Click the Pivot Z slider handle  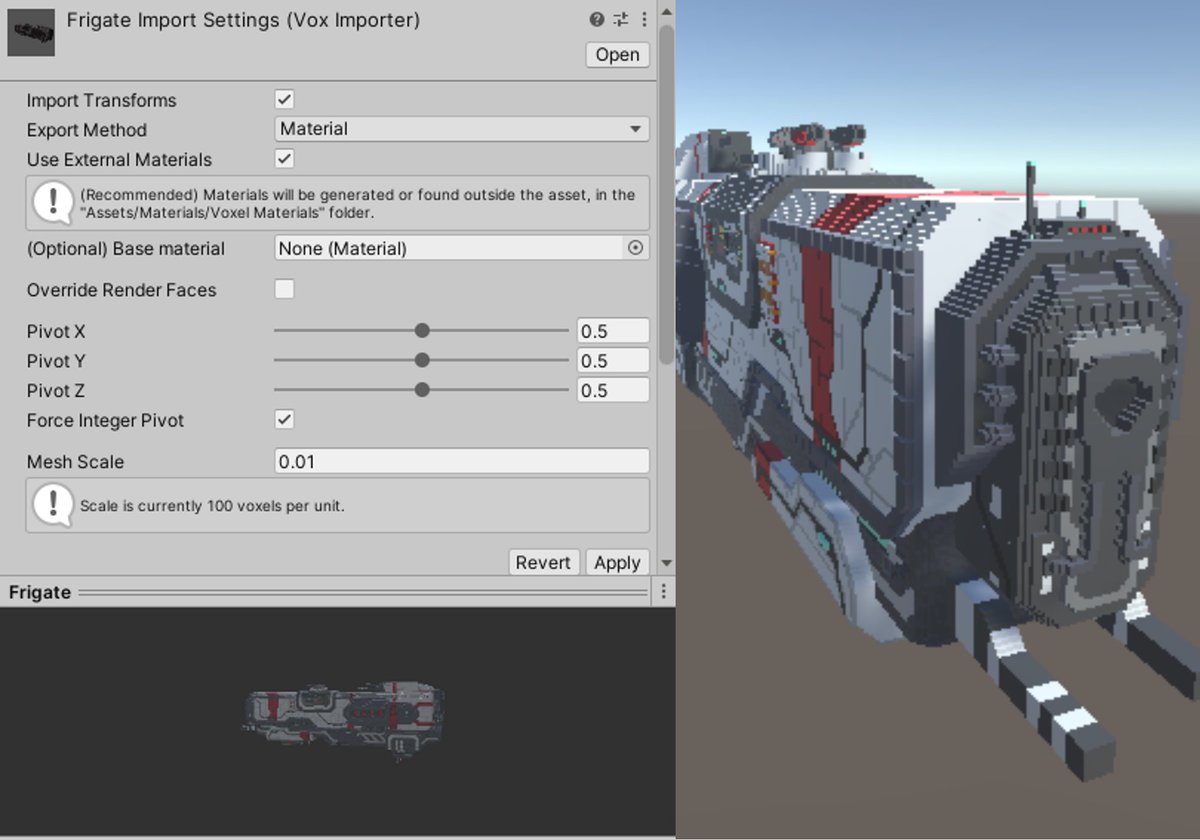(422, 390)
